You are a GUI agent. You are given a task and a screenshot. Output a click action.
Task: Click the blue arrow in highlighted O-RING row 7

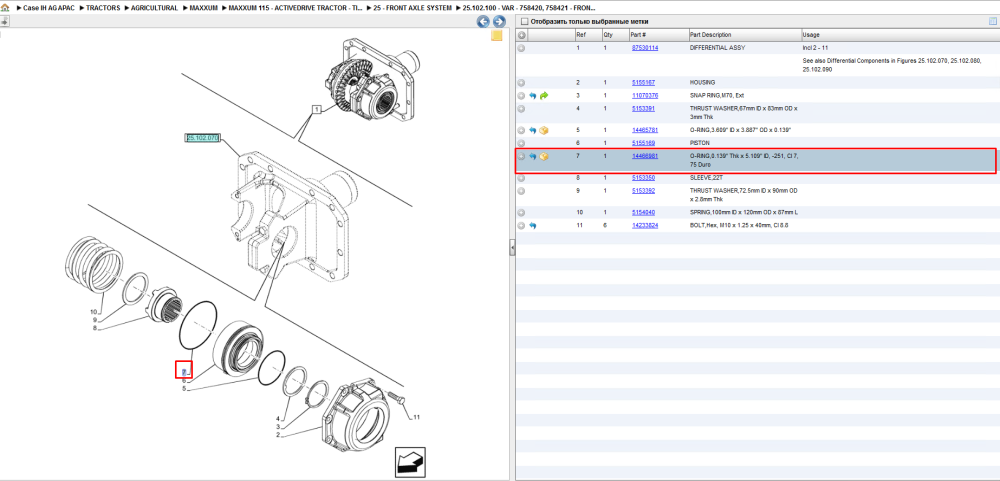[x=533, y=156]
